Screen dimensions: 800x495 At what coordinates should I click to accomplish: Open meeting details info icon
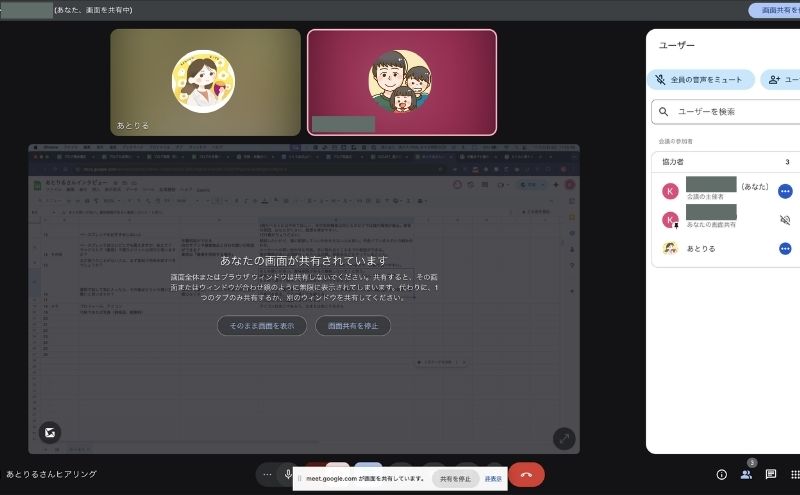[x=721, y=475]
